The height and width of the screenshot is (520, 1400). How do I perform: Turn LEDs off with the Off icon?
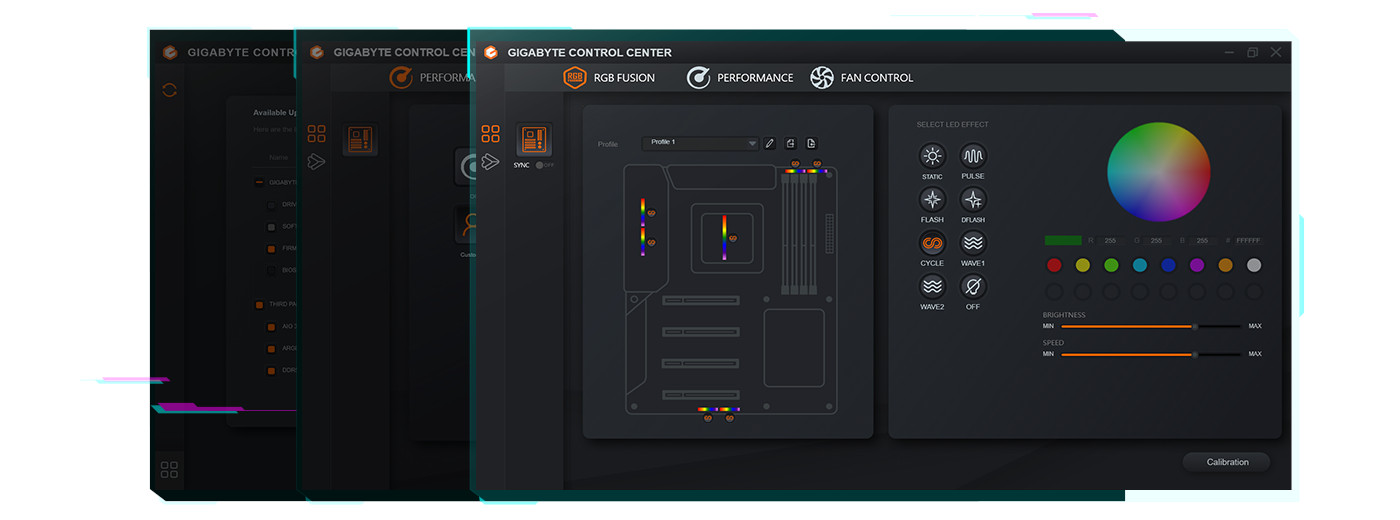(x=973, y=287)
